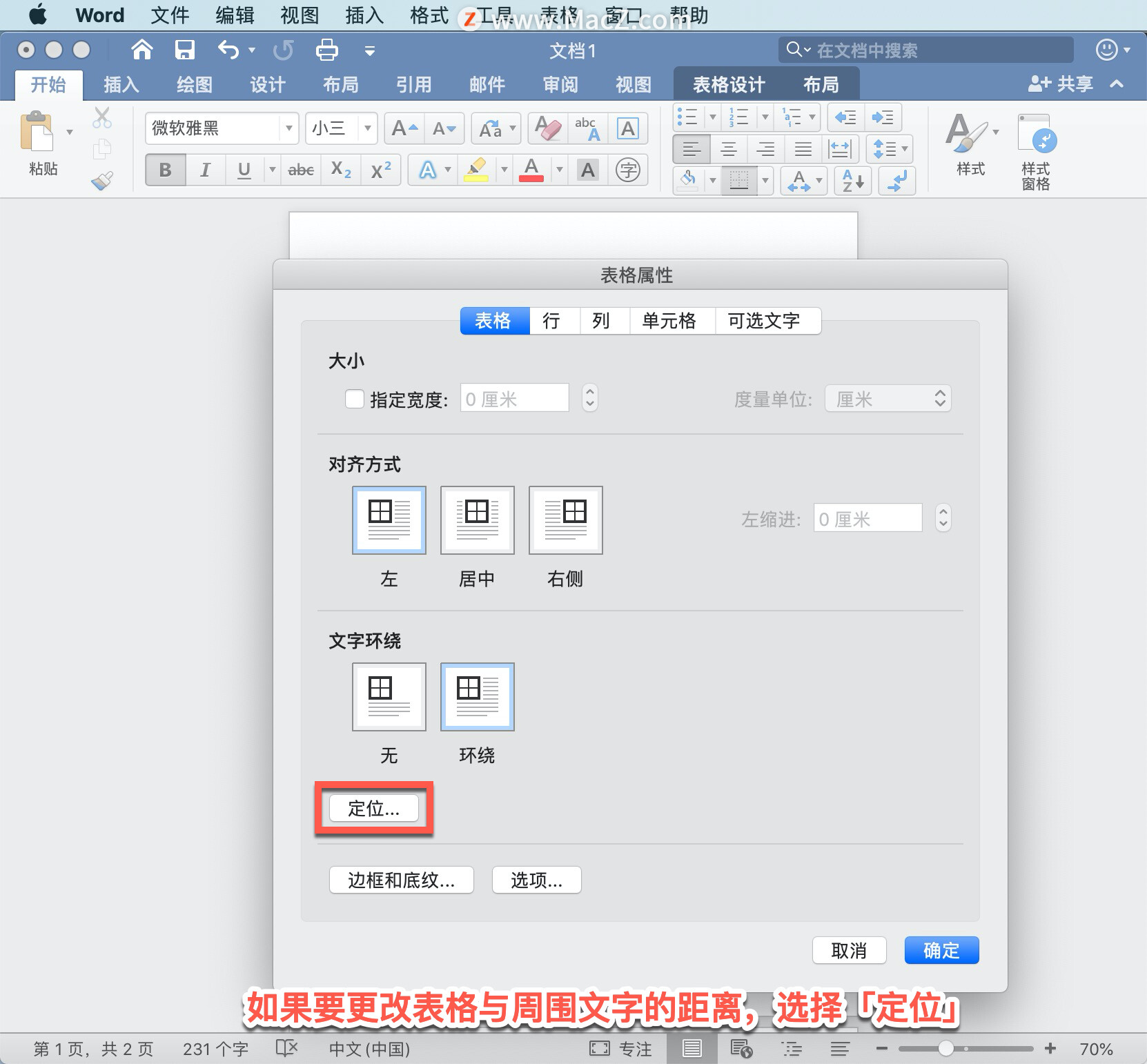Toggle Underline formatting
The height and width of the screenshot is (1064, 1147).
[244, 170]
